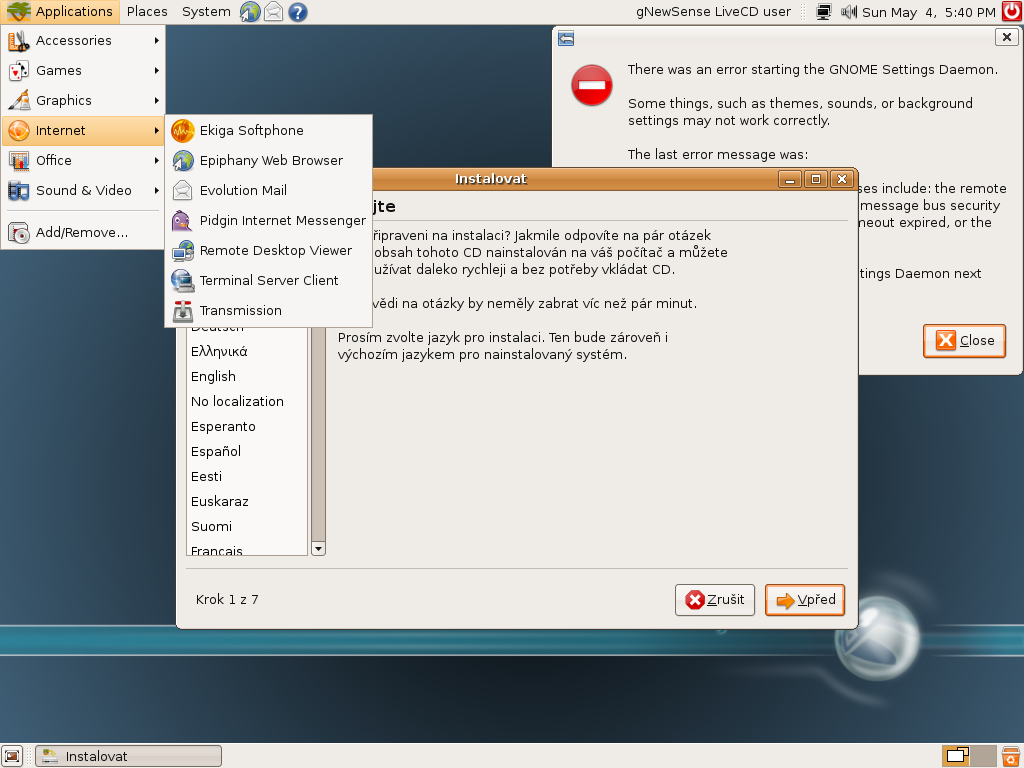This screenshot has height=768, width=1024.
Task: Launch Terminal Server Client
Action: point(268,281)
